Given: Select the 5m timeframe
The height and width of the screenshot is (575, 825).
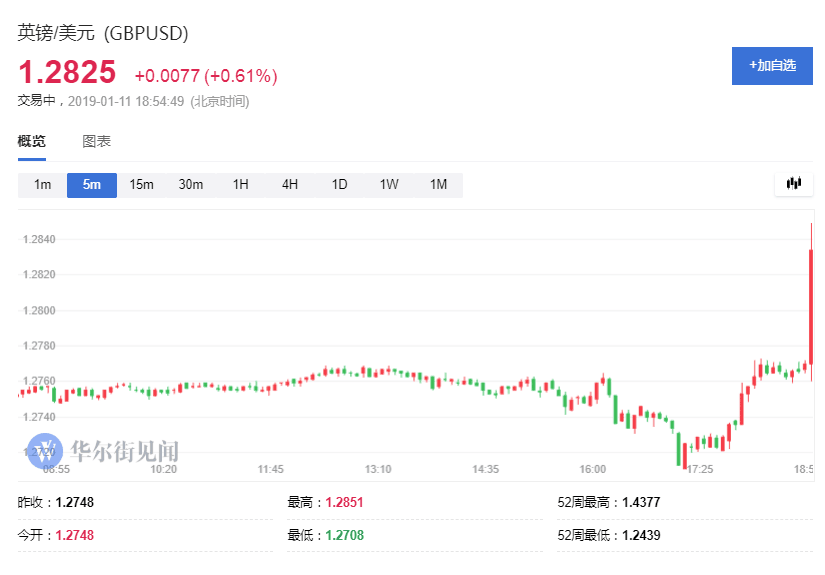Looking at the screenshot, I should click(92, 185).
